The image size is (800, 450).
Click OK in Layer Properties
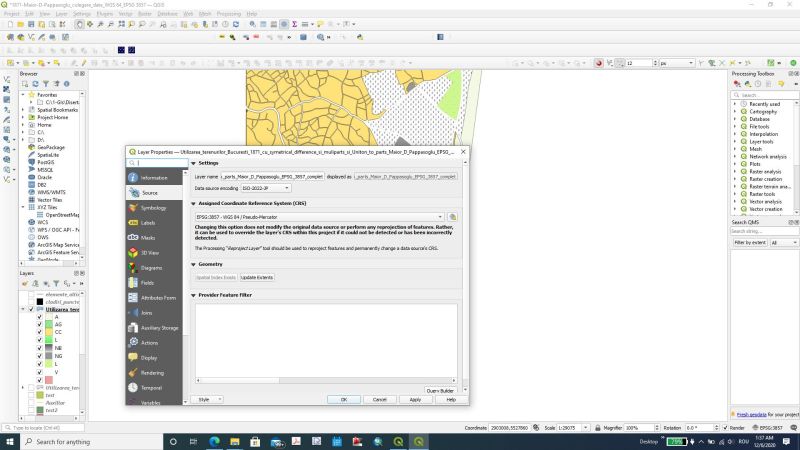coord(344,399)
